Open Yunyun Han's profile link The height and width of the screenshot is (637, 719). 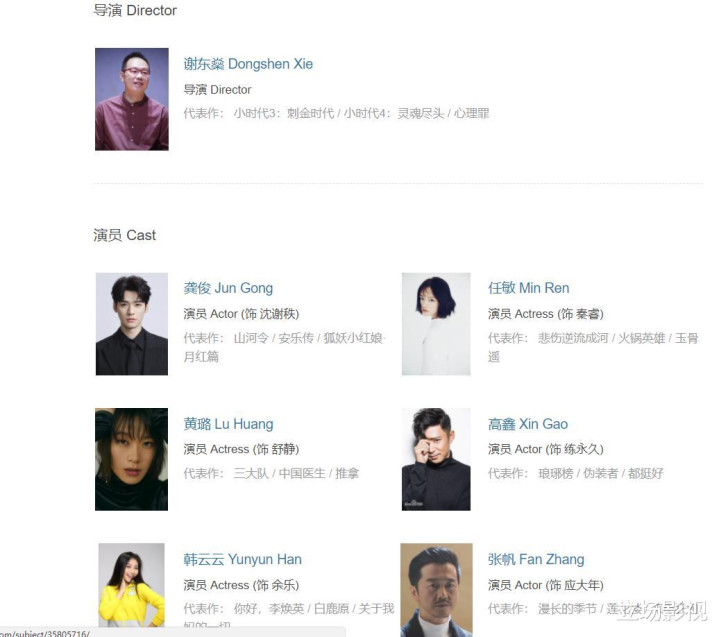pos(243,559)
